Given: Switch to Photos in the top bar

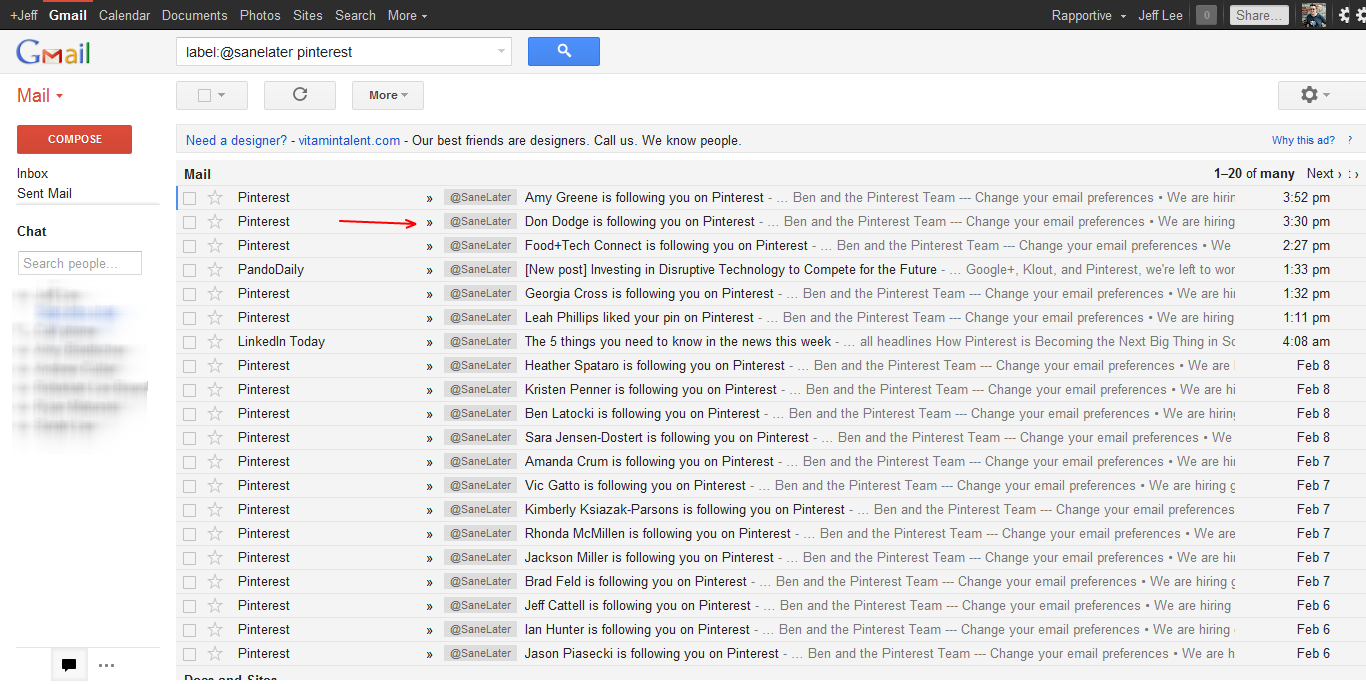Looking at the screenshot, I should click(260, 15).
